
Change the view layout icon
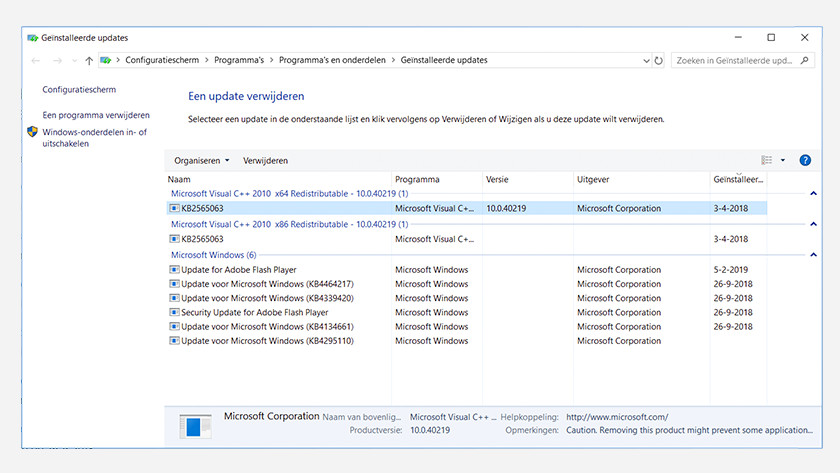pos(767,160)
